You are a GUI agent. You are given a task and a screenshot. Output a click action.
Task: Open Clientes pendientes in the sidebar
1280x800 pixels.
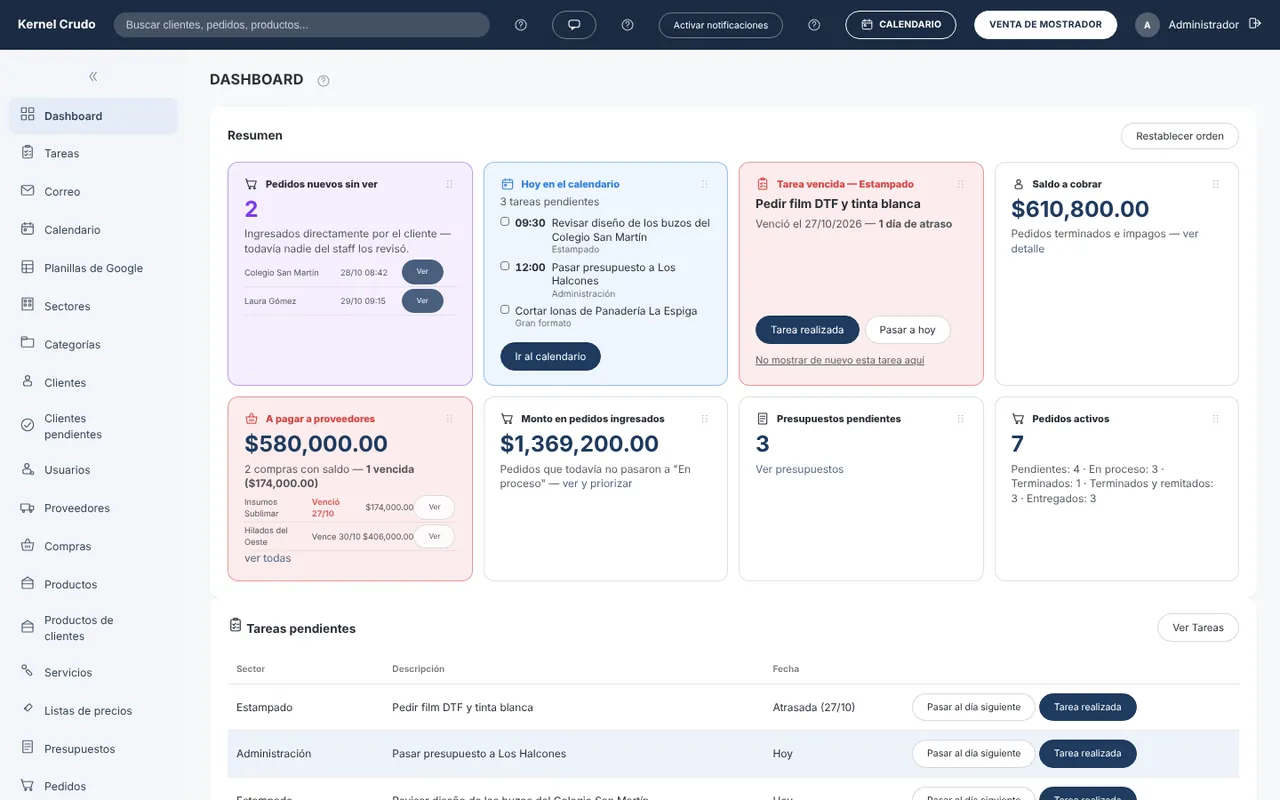93,427
